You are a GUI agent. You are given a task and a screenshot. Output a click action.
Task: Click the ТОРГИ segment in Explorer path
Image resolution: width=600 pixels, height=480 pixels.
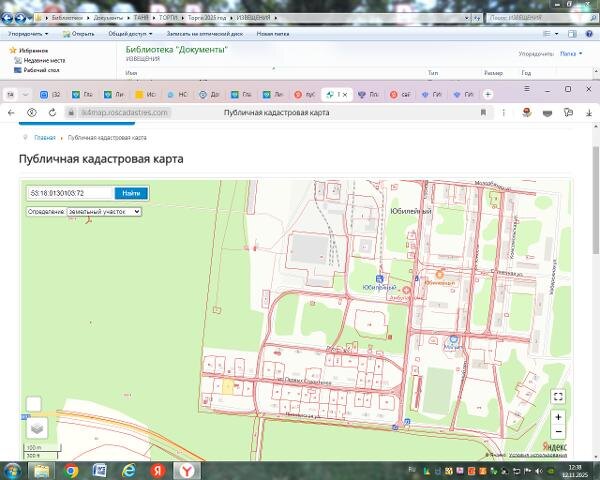coord(168,18)
